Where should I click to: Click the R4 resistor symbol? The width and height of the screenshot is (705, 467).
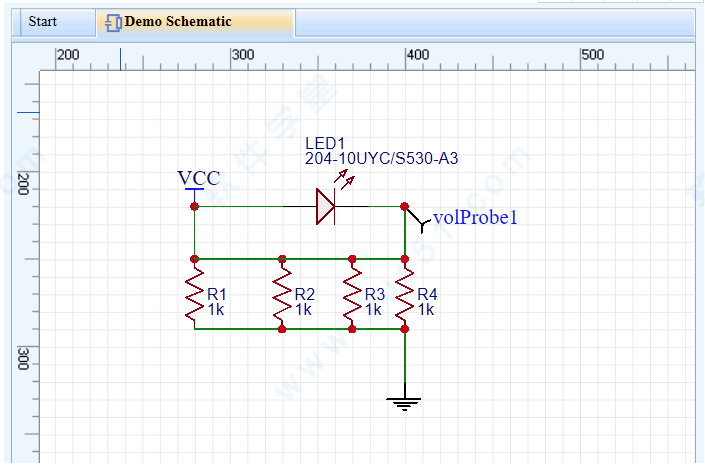pos(405,294)
